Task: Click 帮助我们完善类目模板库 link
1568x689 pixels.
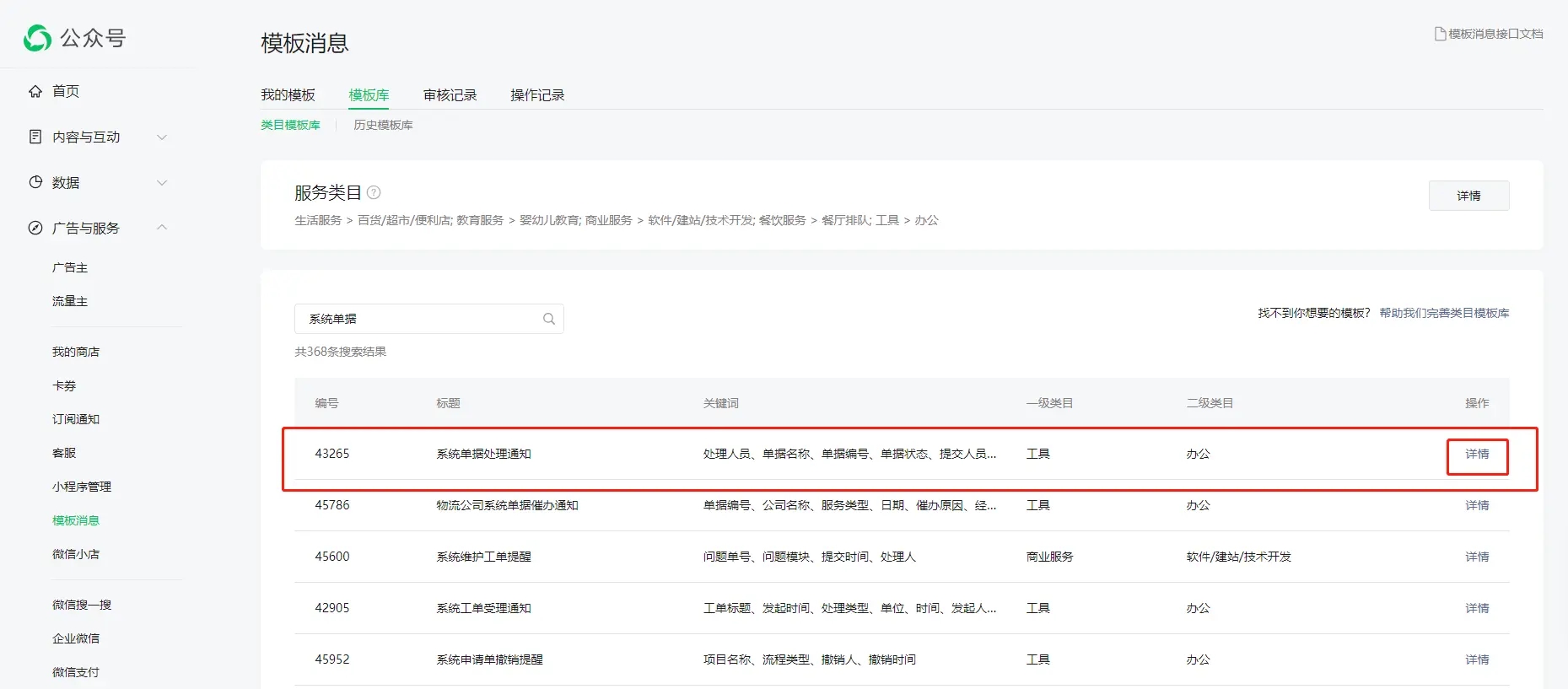Action: pyautogui.click(x=1444, y=313)
